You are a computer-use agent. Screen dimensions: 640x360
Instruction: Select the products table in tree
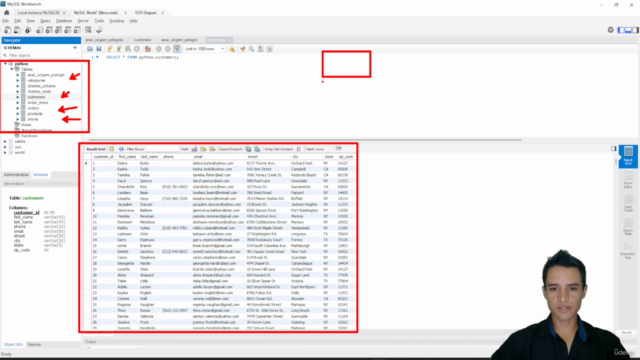(35, 113)
